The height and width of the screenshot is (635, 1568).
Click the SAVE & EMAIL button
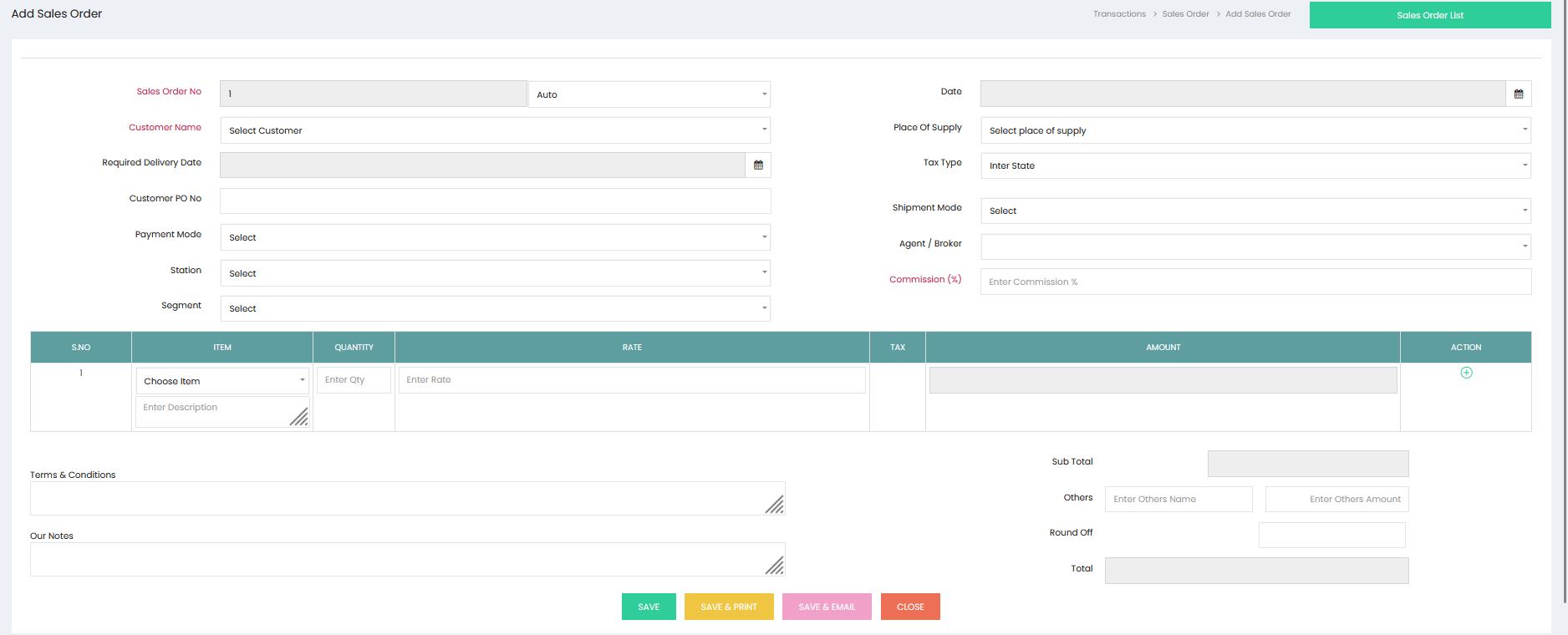[x=827, y=607]
